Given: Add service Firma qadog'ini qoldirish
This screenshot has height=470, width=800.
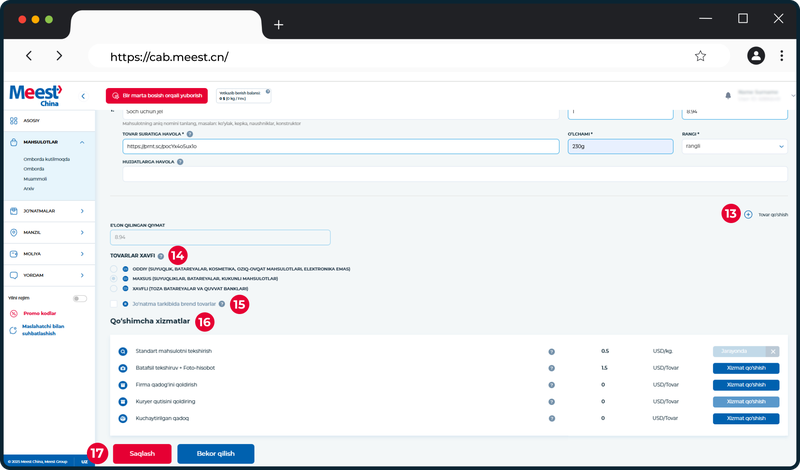Looking at the screenshot, I should point(746,385).
